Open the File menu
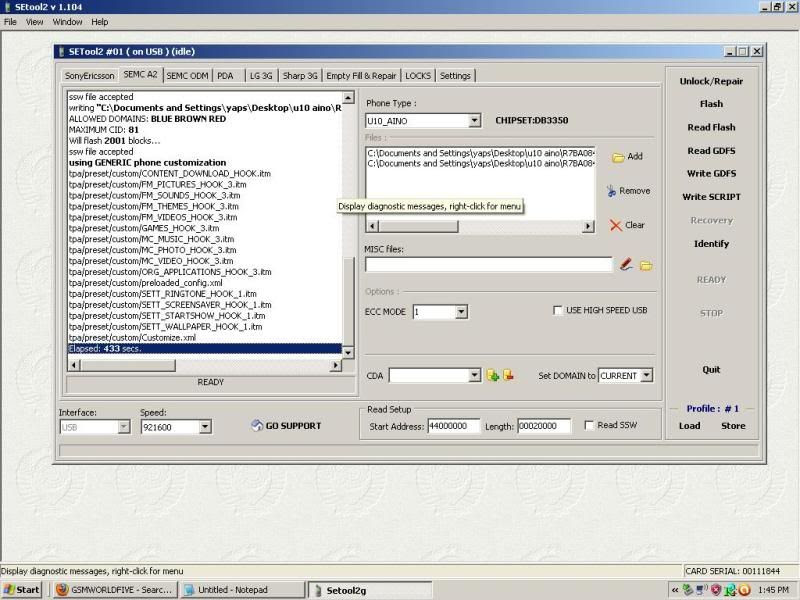800x600 pixels. (10, 22)
